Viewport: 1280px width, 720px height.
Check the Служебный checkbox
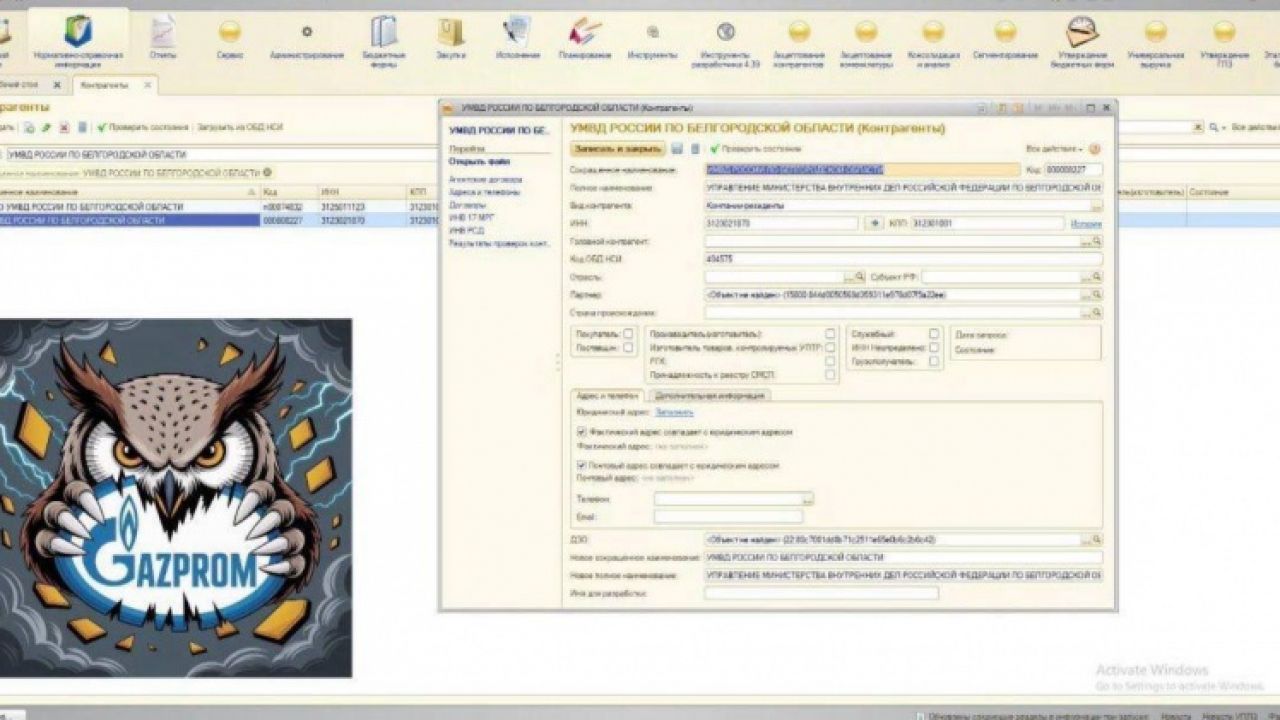pyautogui.click(x=934, y=332)
